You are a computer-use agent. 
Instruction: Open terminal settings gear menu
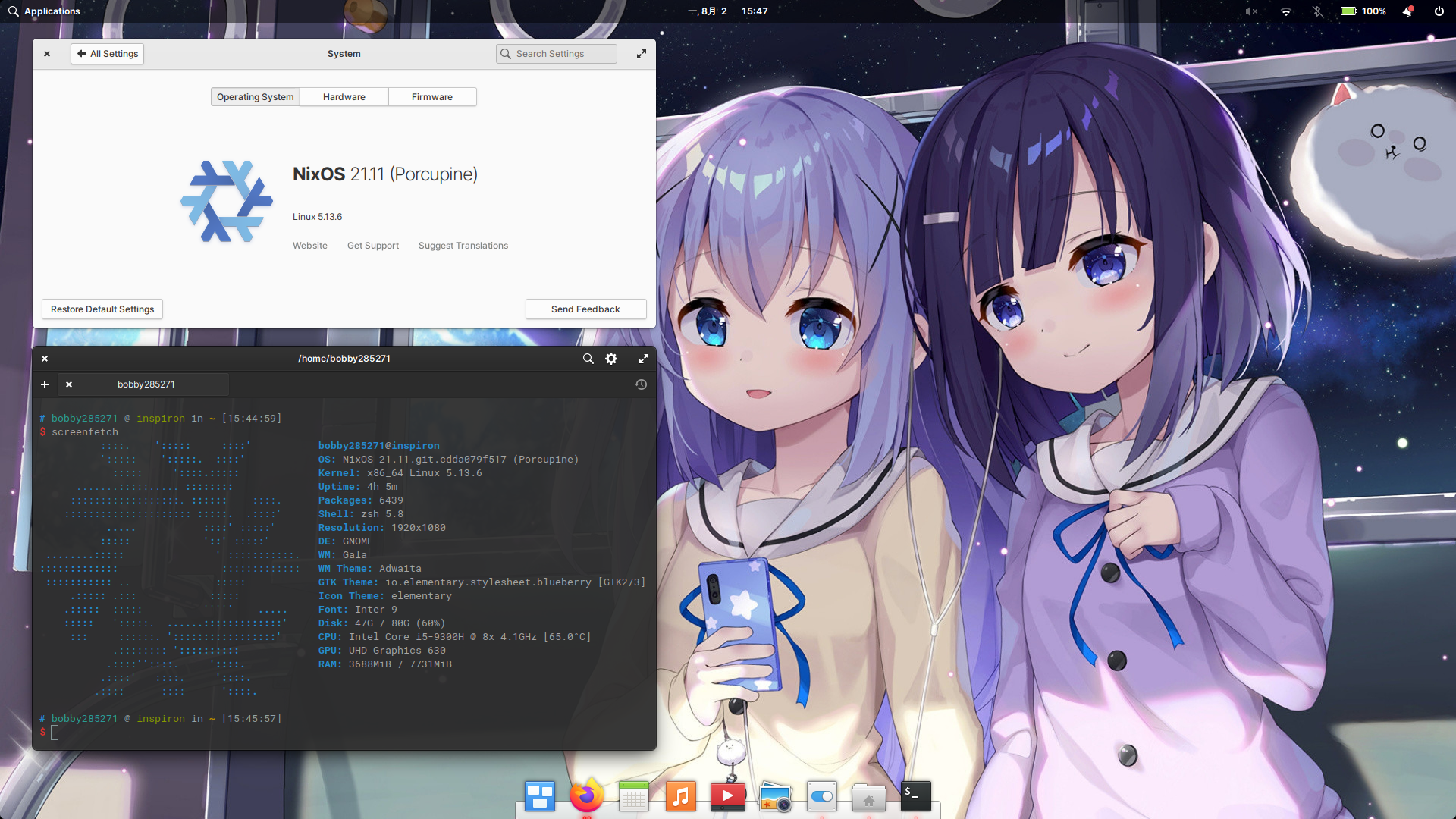(611, 359)
